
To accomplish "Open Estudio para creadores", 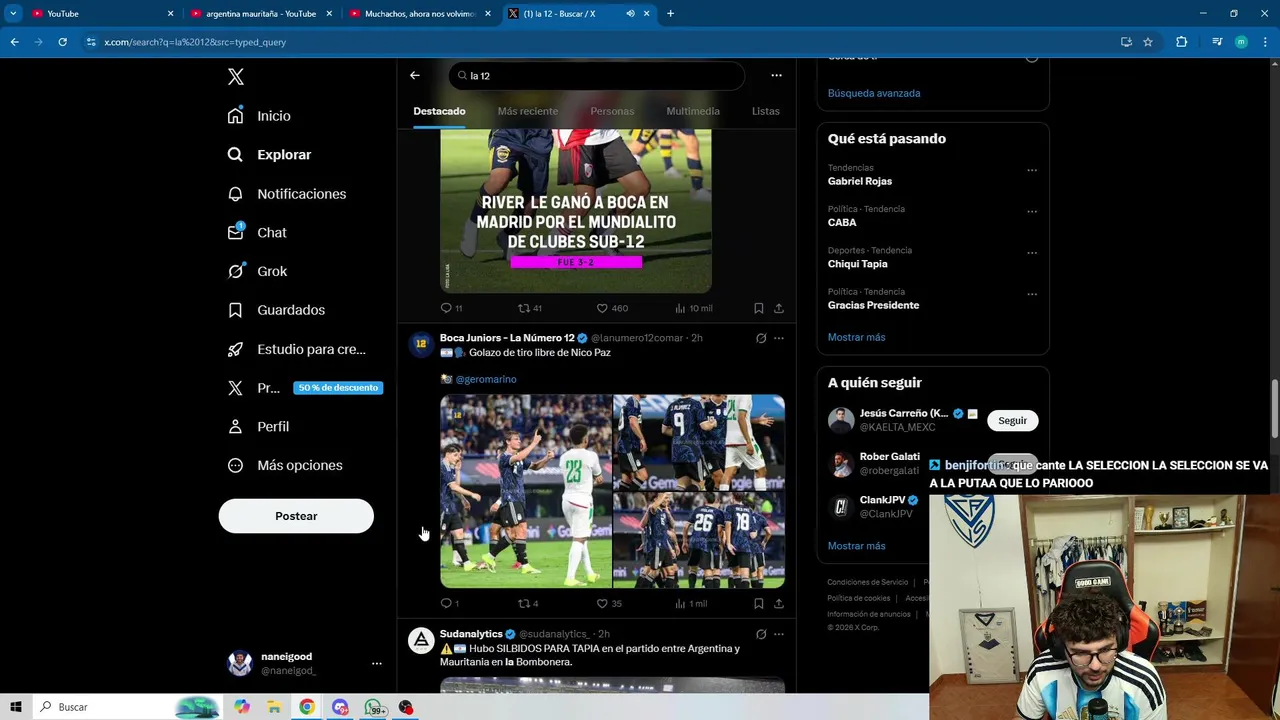I will tap(296, 349).
